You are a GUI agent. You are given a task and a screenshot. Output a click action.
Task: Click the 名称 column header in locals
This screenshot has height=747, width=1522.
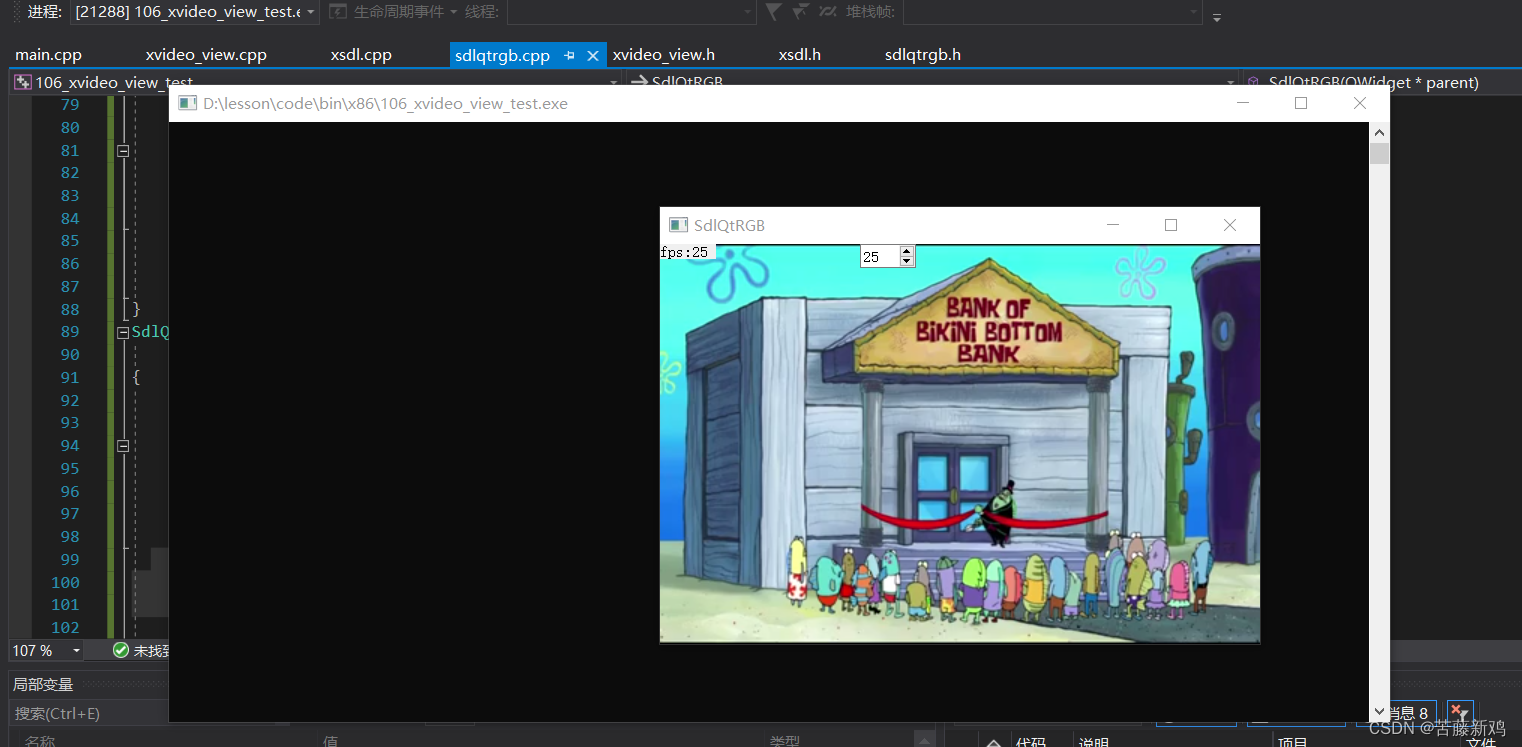(40, 741)
